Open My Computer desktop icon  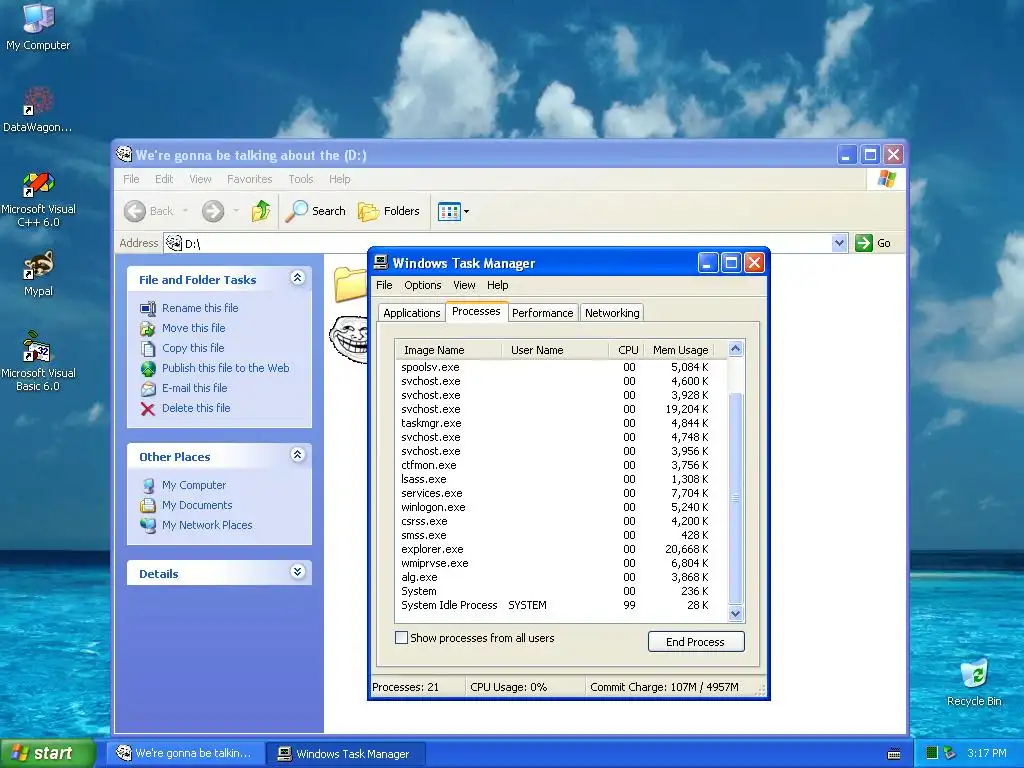38,26
